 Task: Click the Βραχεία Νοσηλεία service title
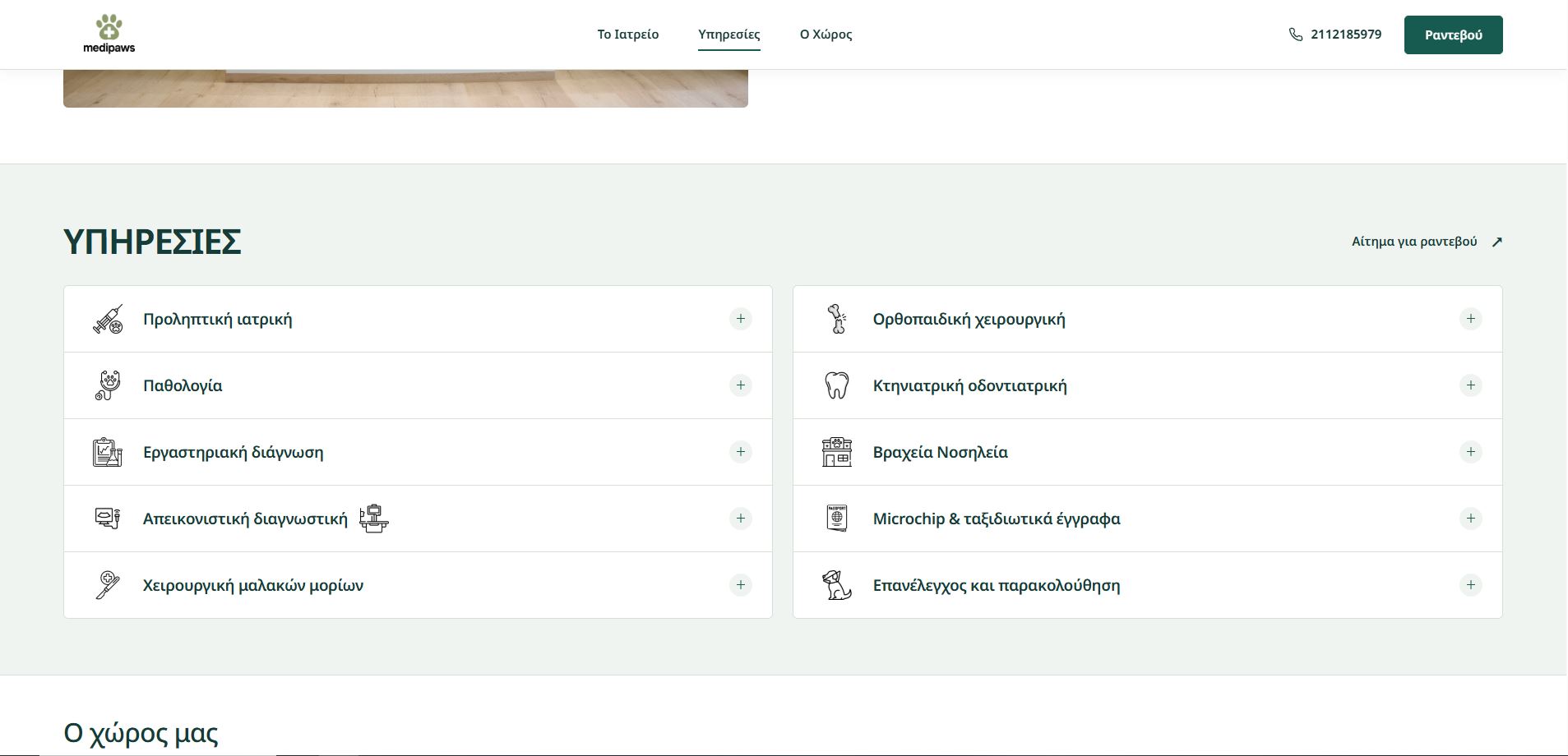tap(941, 452)
